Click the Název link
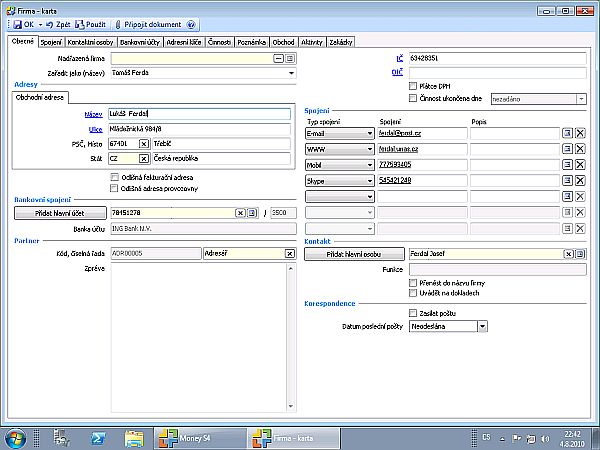This screenshot has height=450, width=600. coord(93,114)
